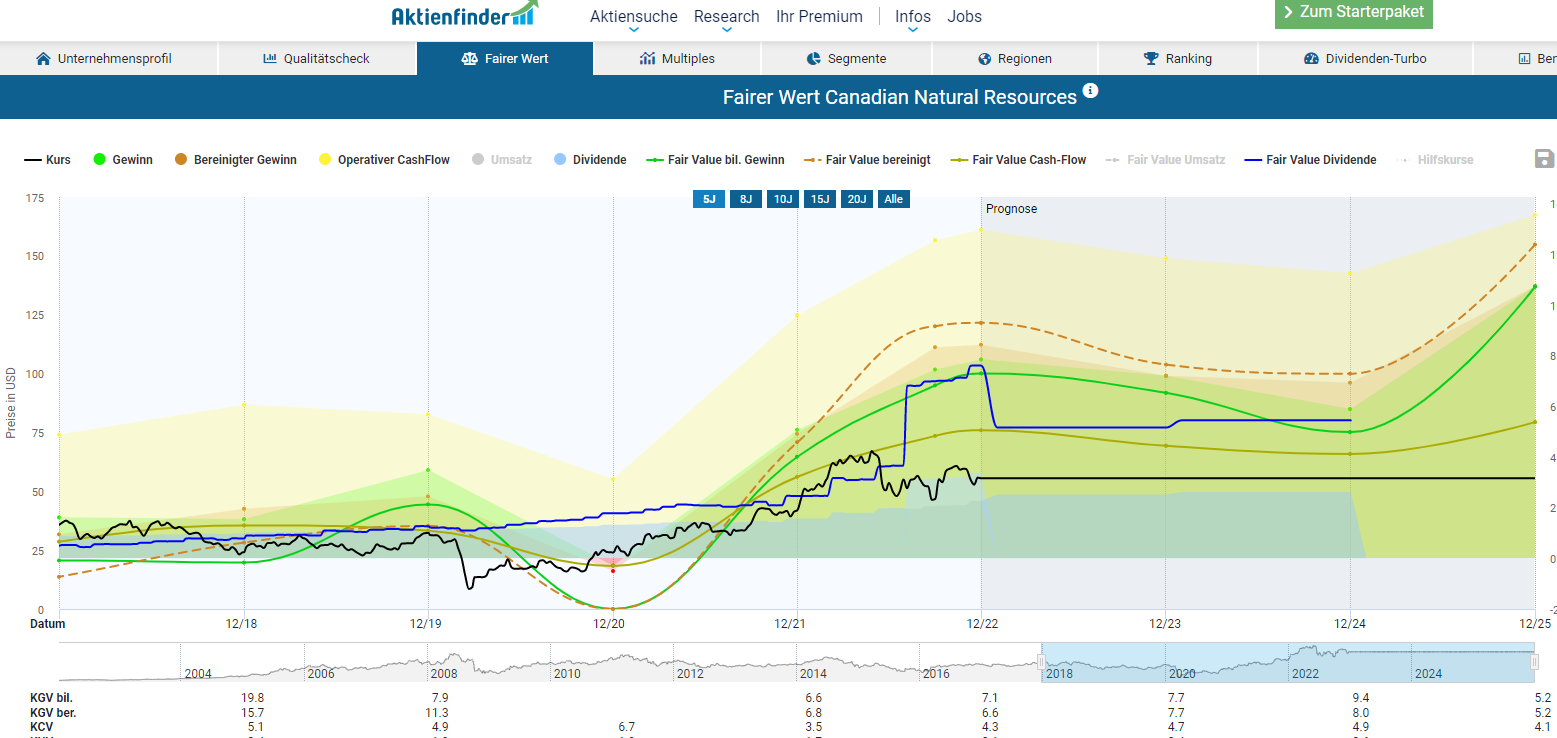Open the tab with the bar-chart icon, Multiples
The height and width of the screenshot is (738, 1557).
677,58
